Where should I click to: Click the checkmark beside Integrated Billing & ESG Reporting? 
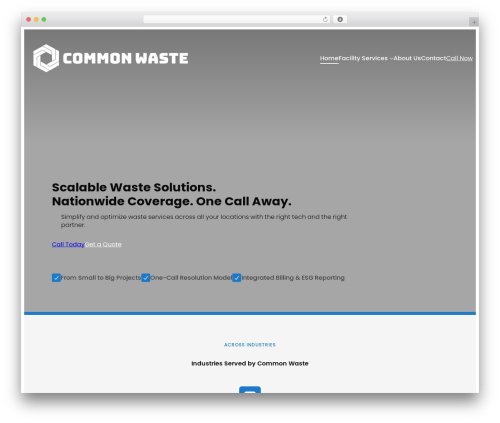pos(237,278)
